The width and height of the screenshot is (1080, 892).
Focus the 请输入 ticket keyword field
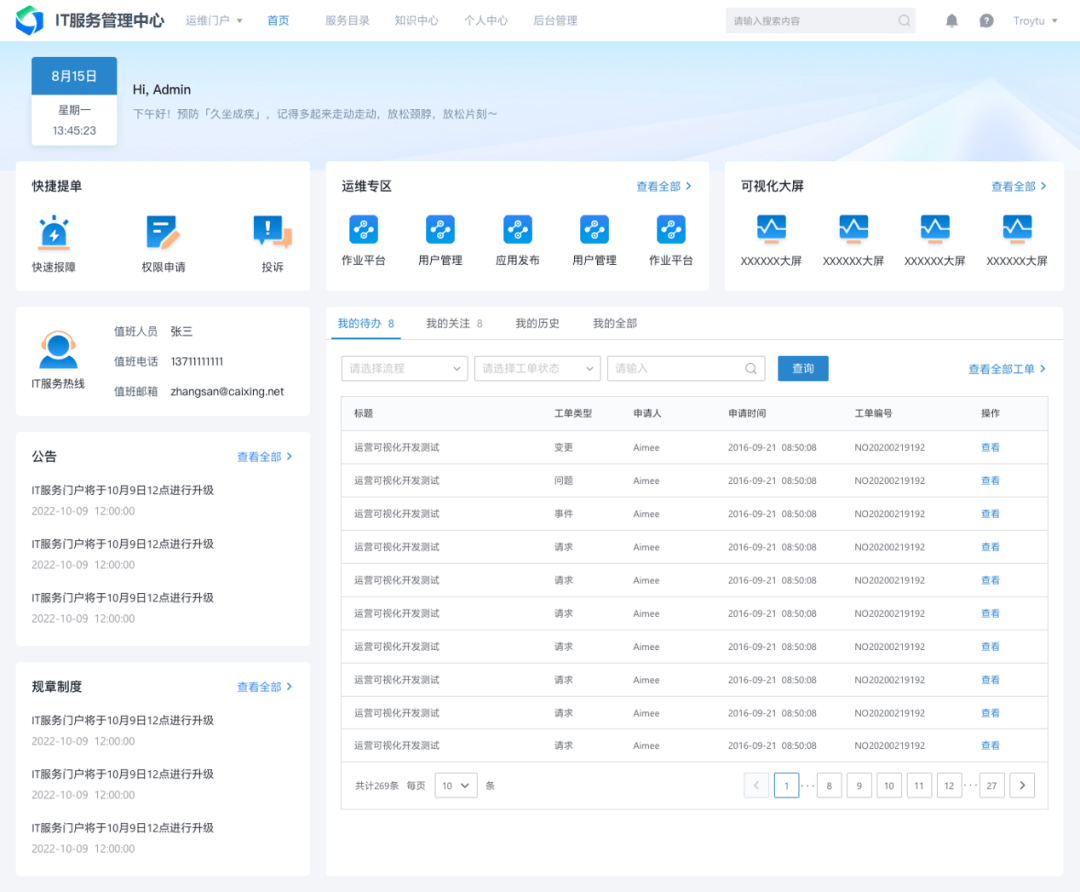[686, 369]
